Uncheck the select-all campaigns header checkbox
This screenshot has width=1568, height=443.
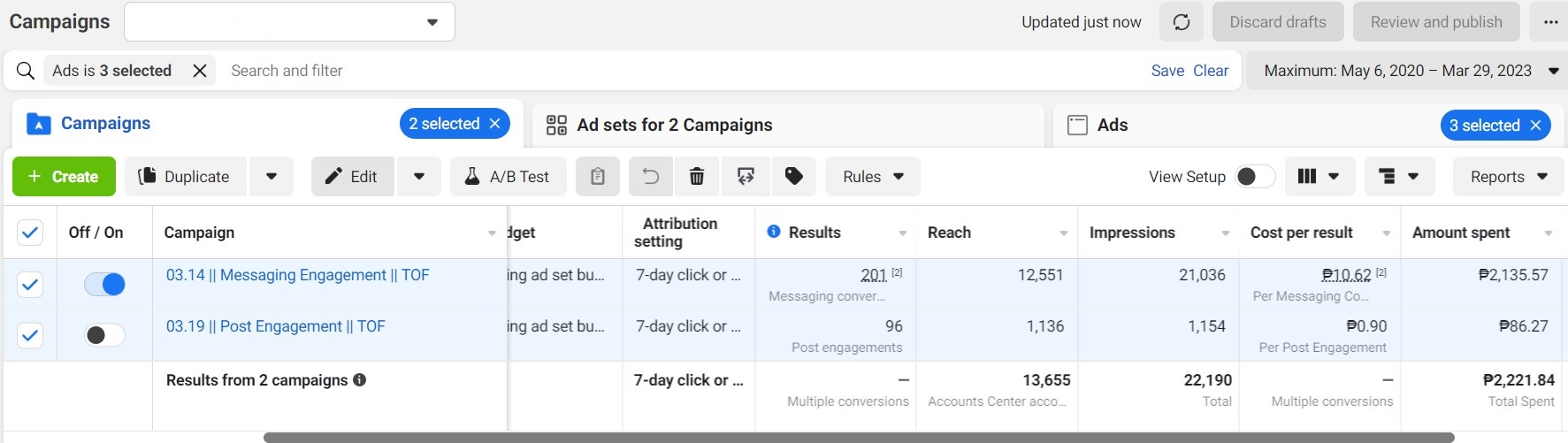30,233
